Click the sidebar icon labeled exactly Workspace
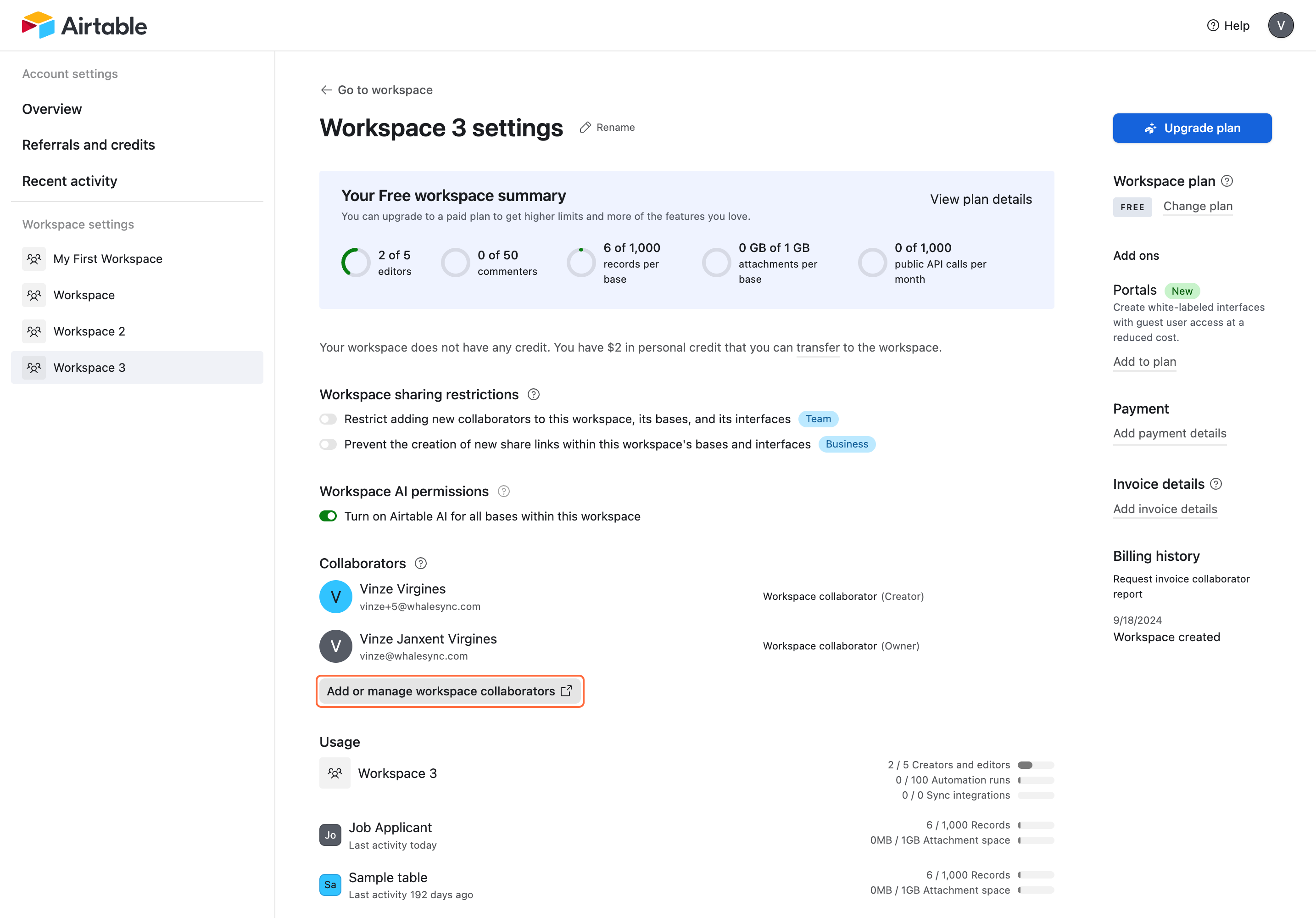The height and width of the screenshot is (918, 1316). coord(34,295)
